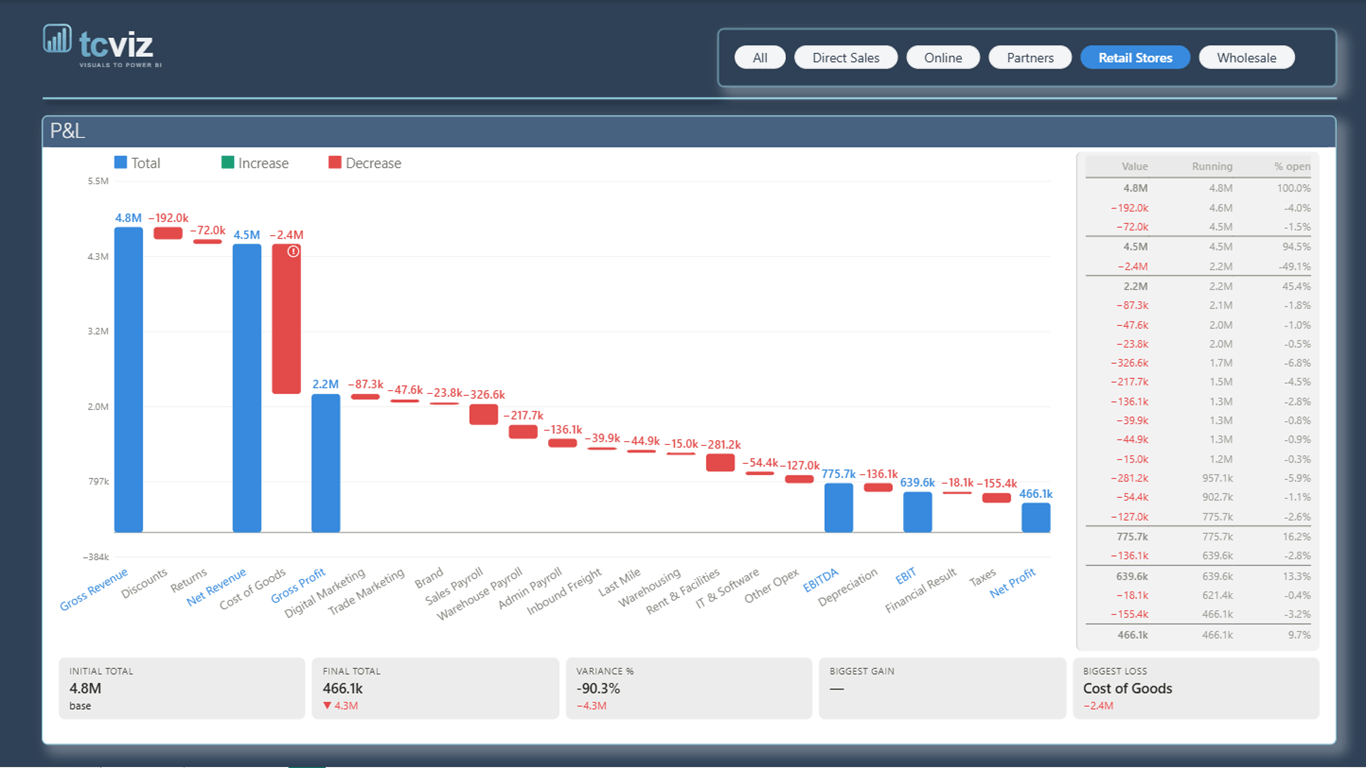Select the Net Profit 466.1k bar
Image resolution: width=1366 pixels, height=768 pixels.
1036,517
